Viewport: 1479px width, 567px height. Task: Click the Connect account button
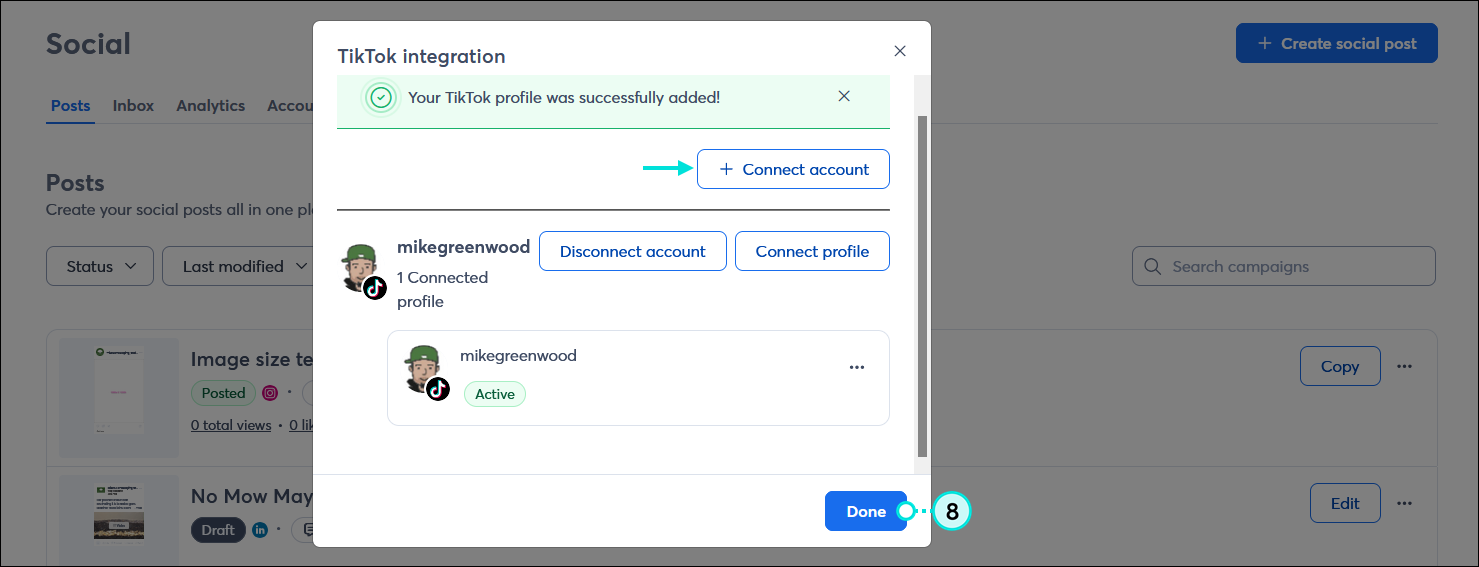(x=793, y=169)
